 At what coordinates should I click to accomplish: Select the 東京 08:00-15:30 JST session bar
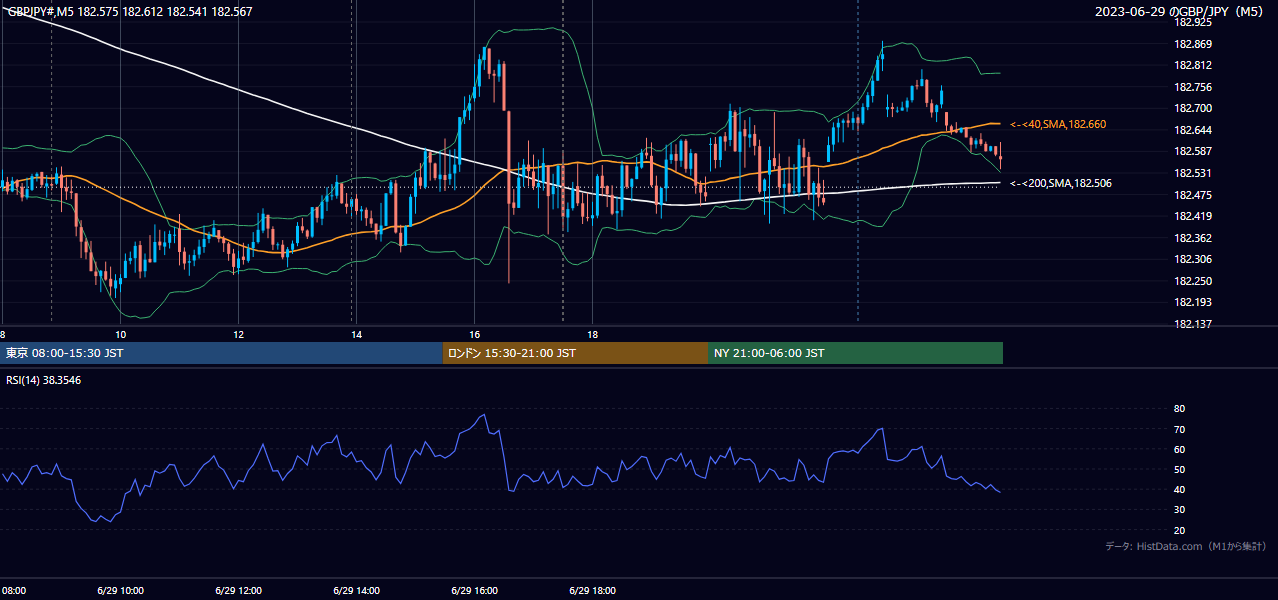[x=221, y=353]
